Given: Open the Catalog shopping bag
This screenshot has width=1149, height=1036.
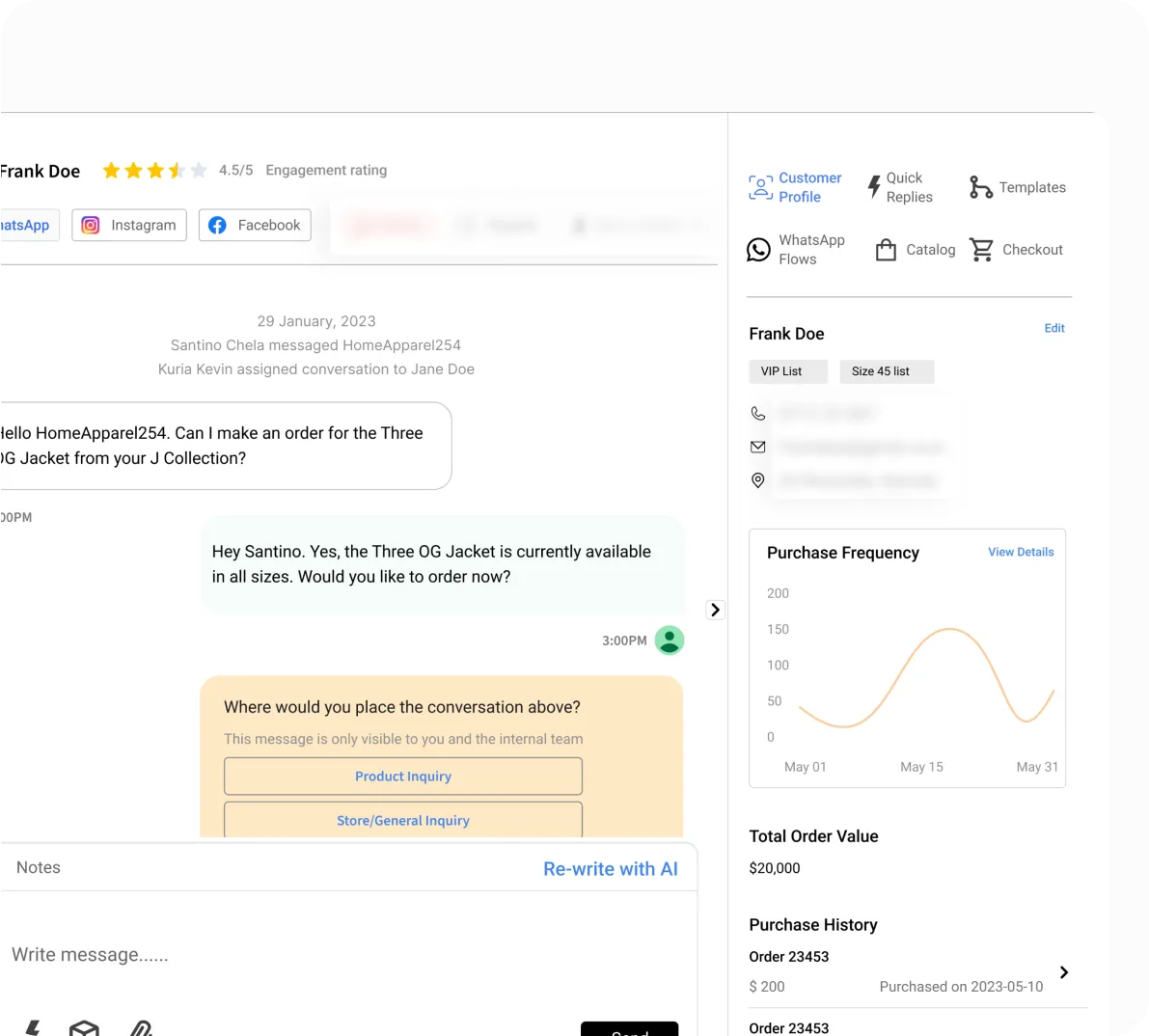Looking at the screenshot, I should click(886, 250).
